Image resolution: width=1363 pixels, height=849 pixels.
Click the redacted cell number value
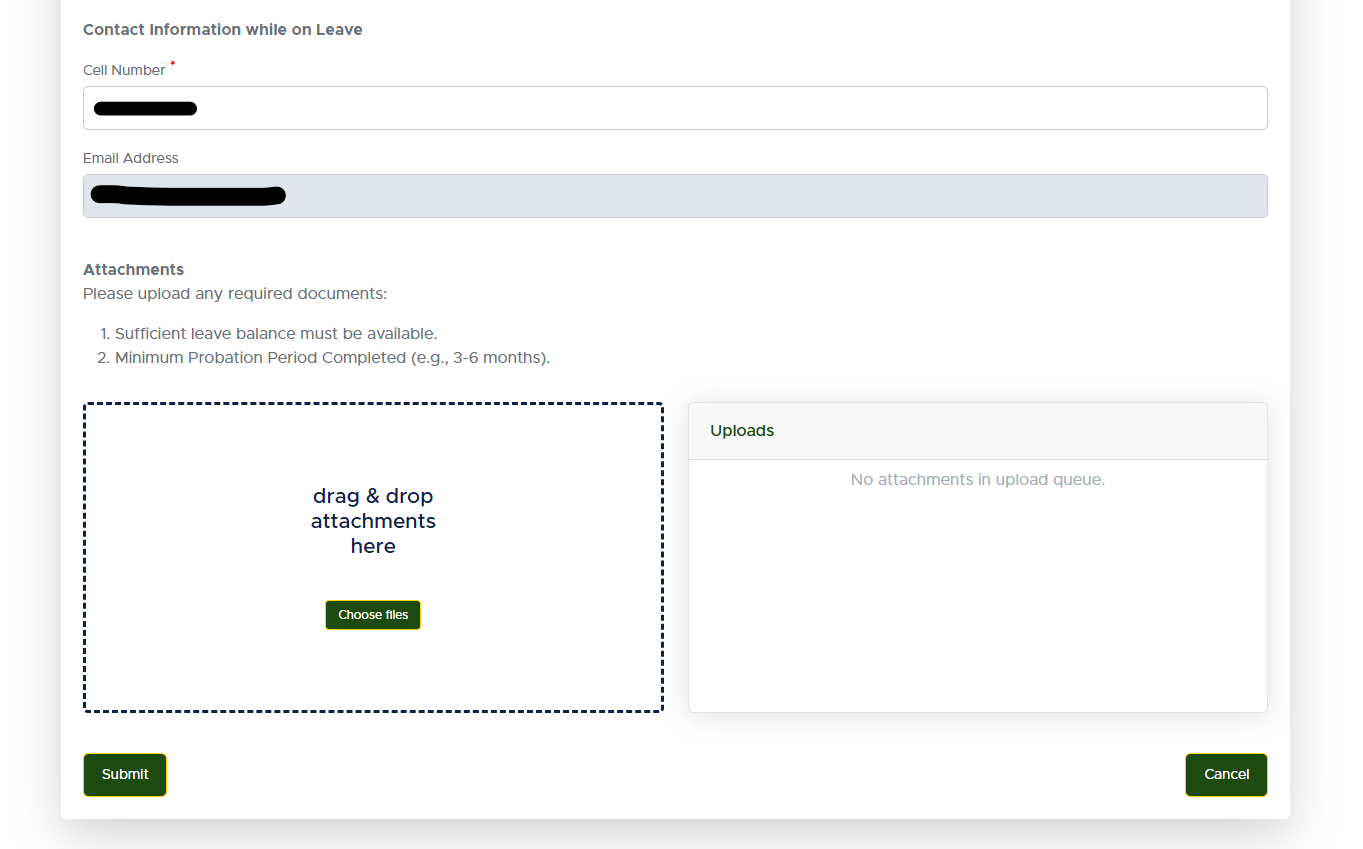pyautogui.click(x=145, y=108)
